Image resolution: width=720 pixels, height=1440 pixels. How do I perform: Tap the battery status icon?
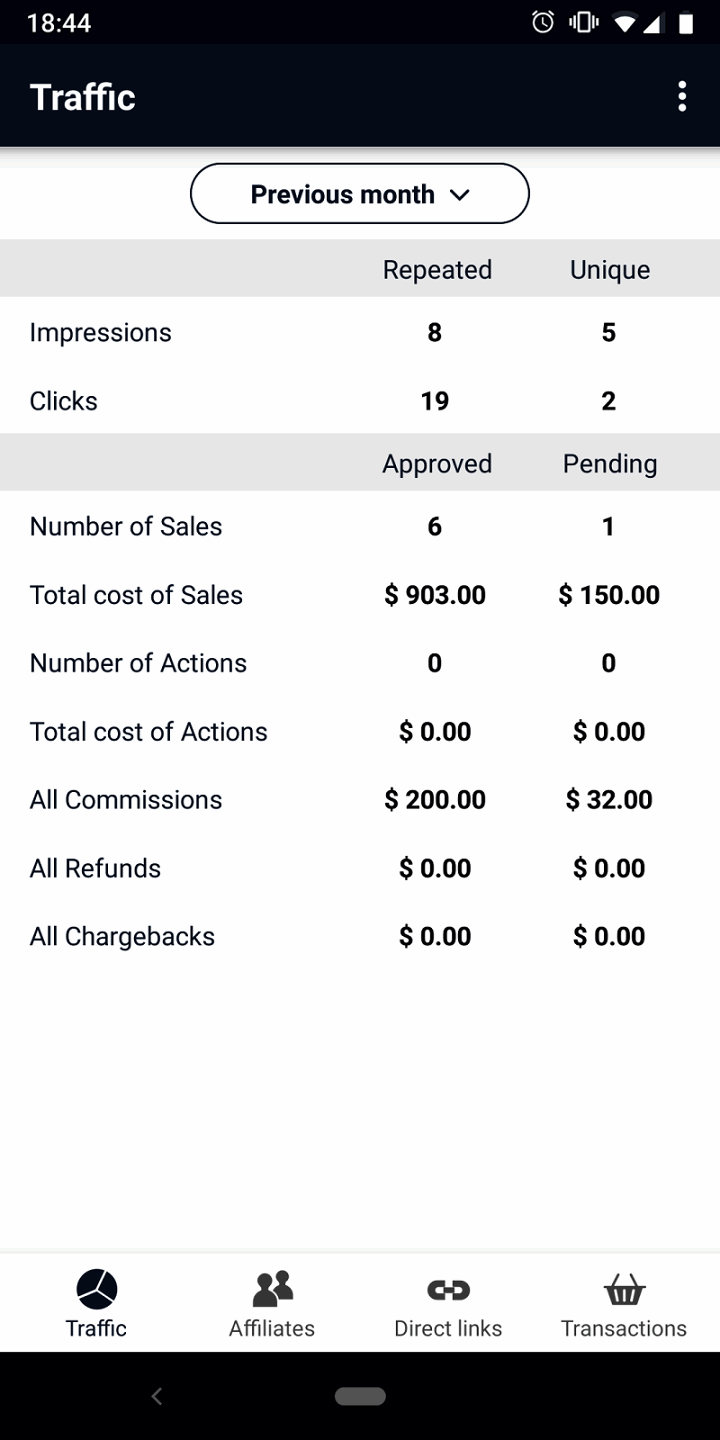686,22
